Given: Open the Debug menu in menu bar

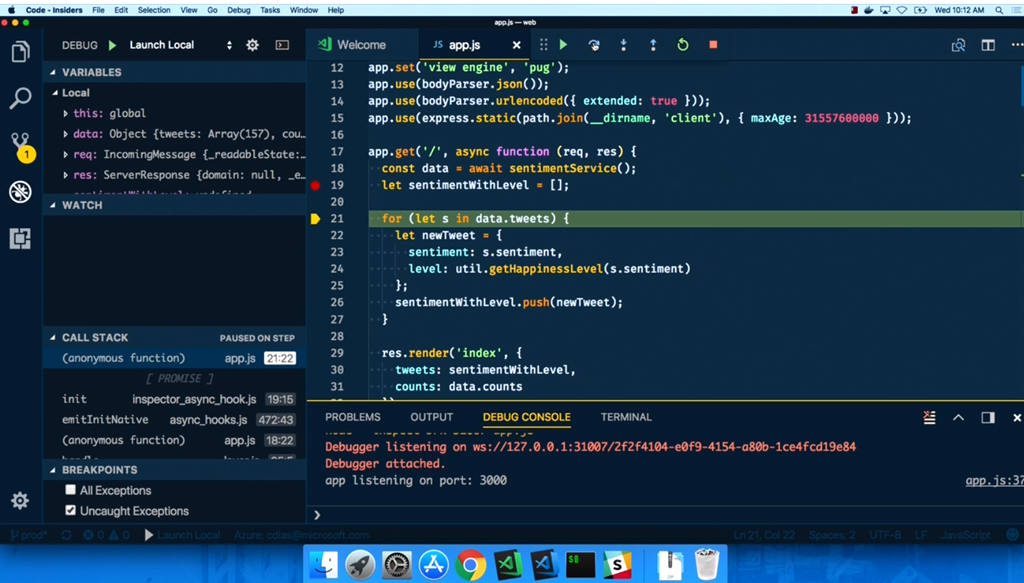Looking at the screenshot, I should (x=238, y=10).
